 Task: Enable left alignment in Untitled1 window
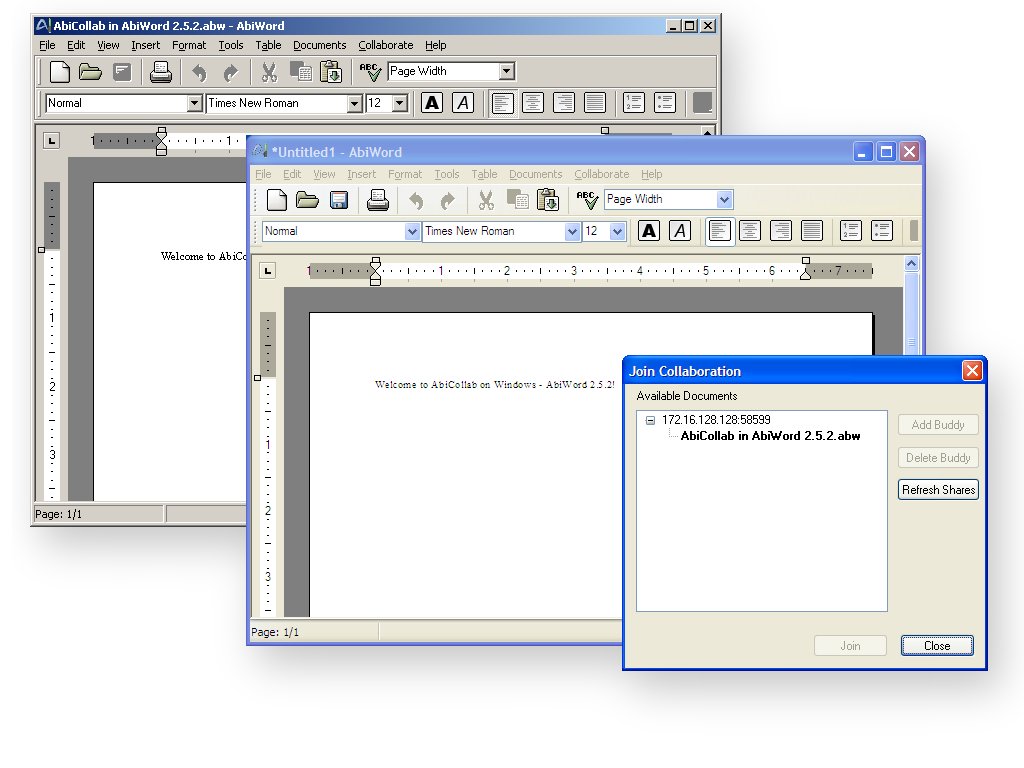click(x=720, y=231)
